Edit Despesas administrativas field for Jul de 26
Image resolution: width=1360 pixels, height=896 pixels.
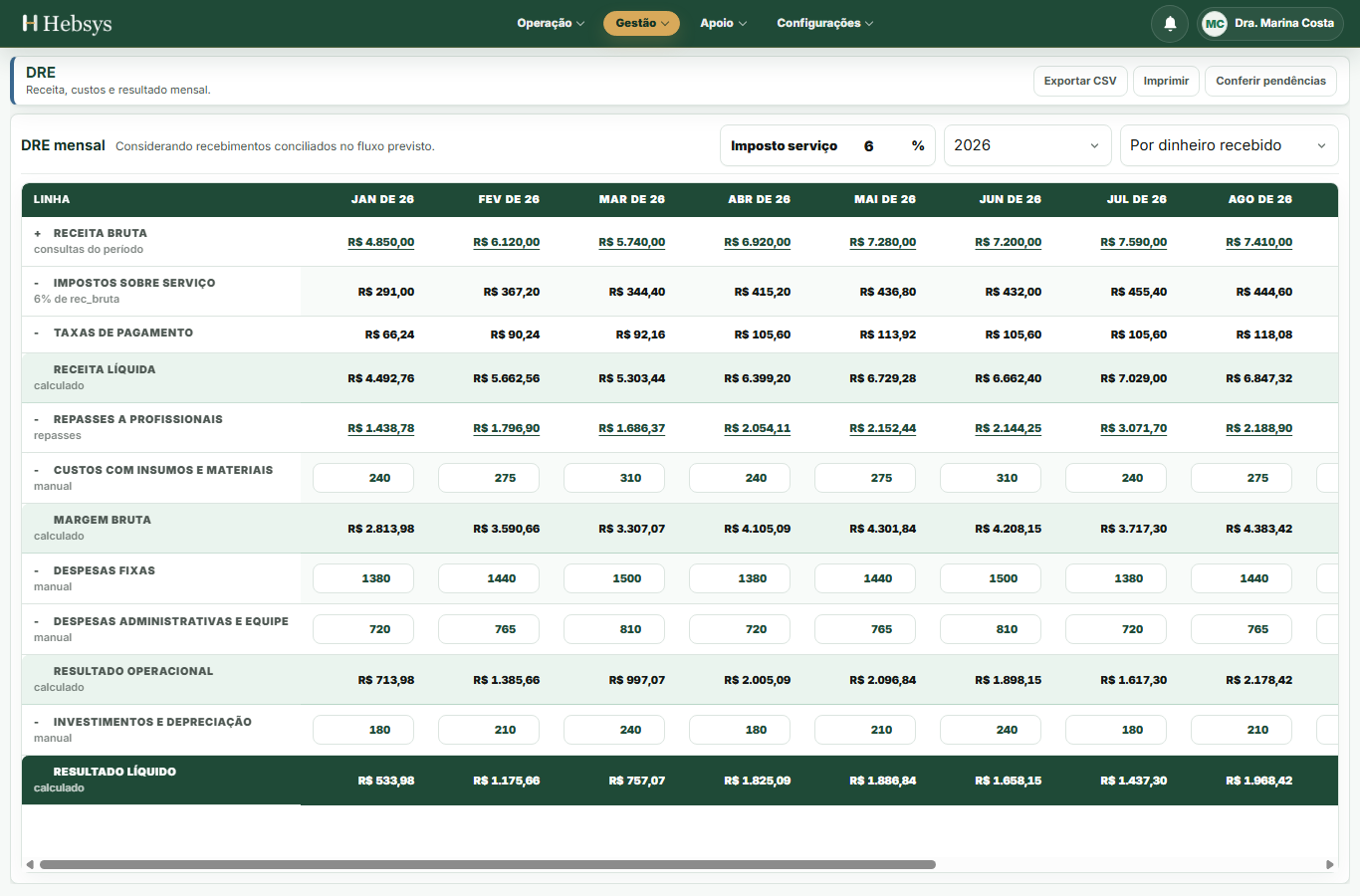[1116, 629]
